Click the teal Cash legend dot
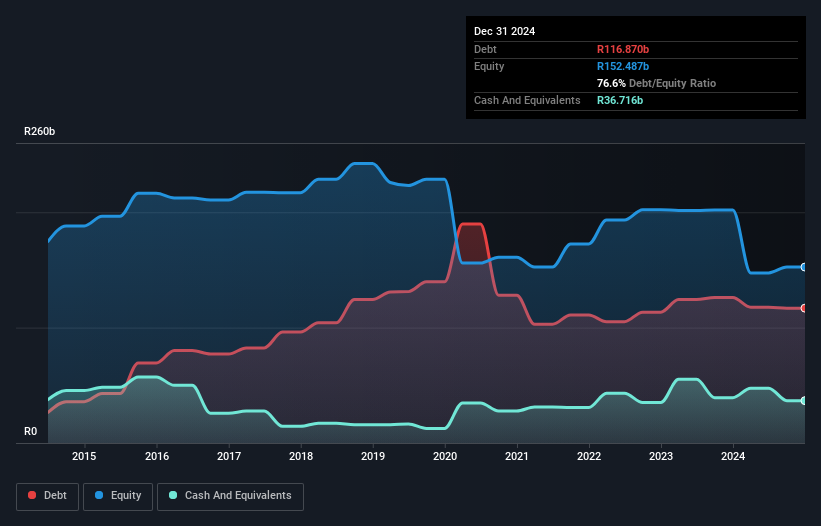 tap(173, 495)
